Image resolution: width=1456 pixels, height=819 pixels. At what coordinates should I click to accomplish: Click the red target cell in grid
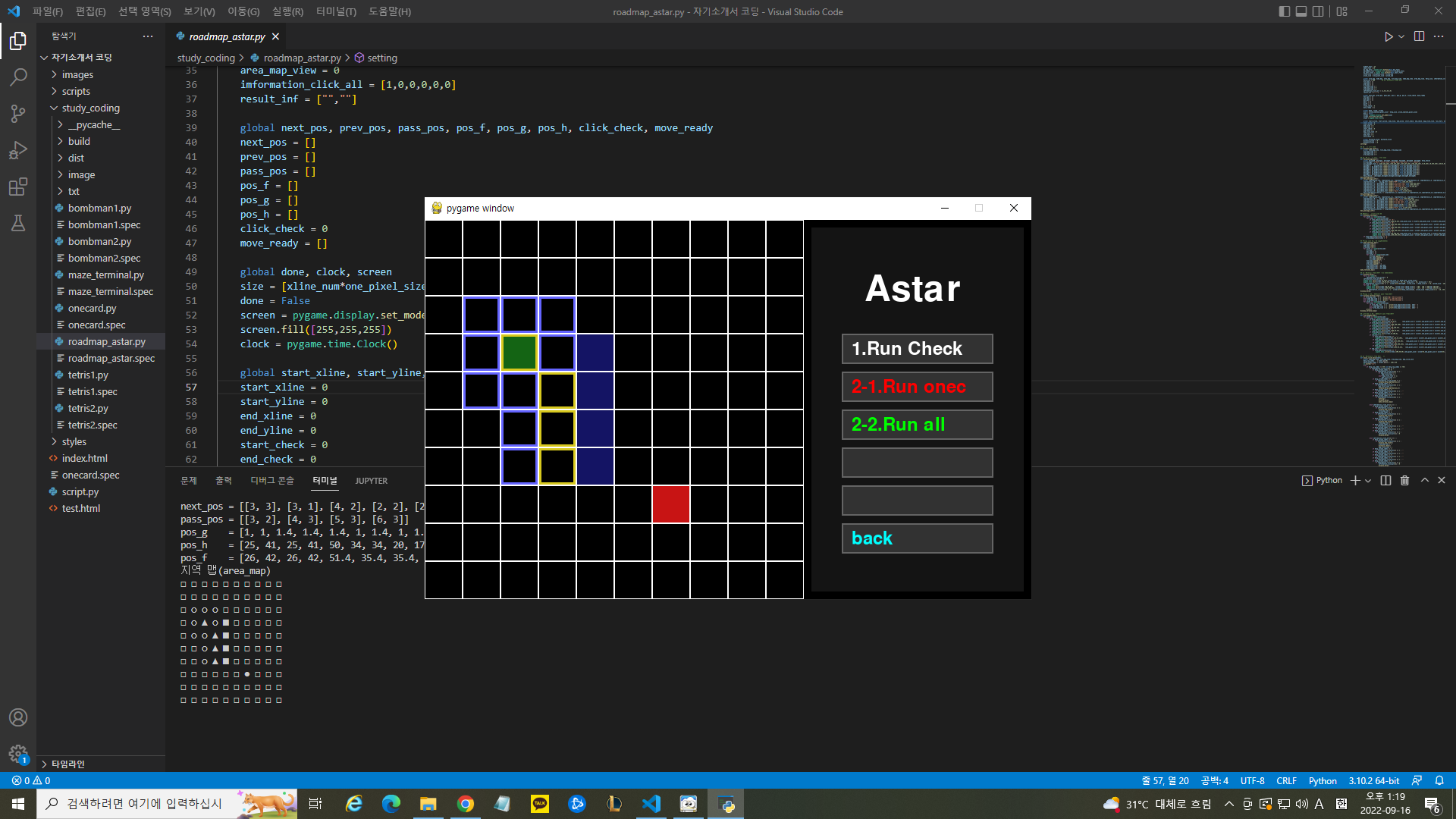(670, 504)
